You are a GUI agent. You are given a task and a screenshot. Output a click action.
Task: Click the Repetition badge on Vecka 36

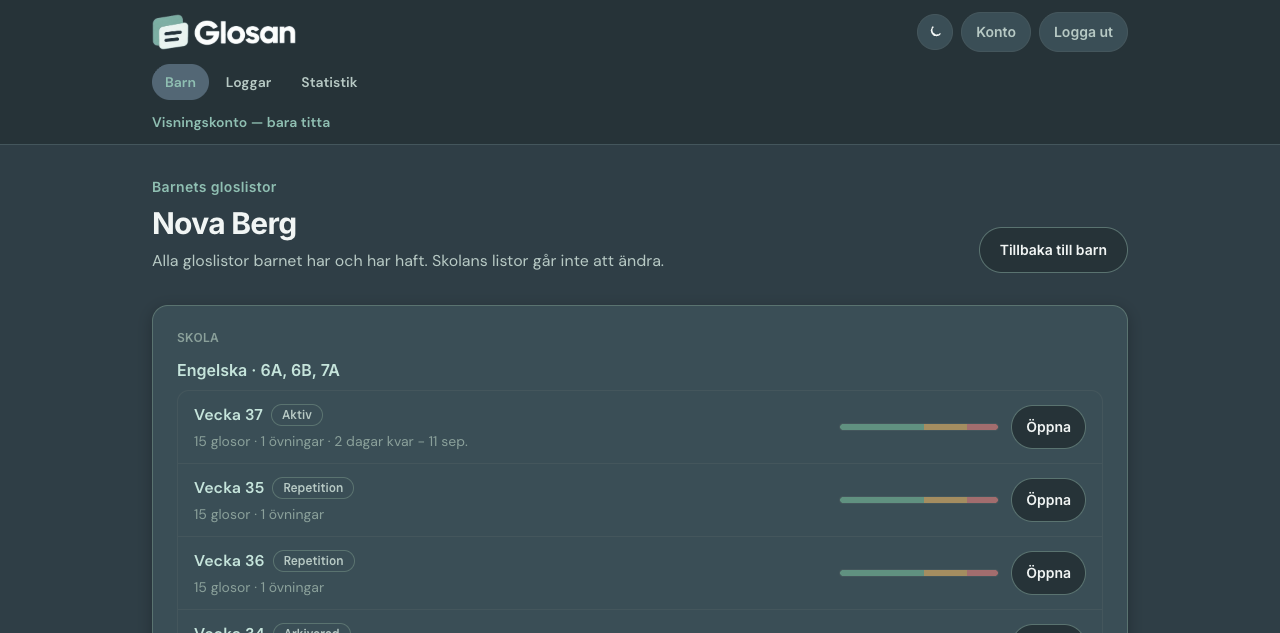(x=314, y=561)
